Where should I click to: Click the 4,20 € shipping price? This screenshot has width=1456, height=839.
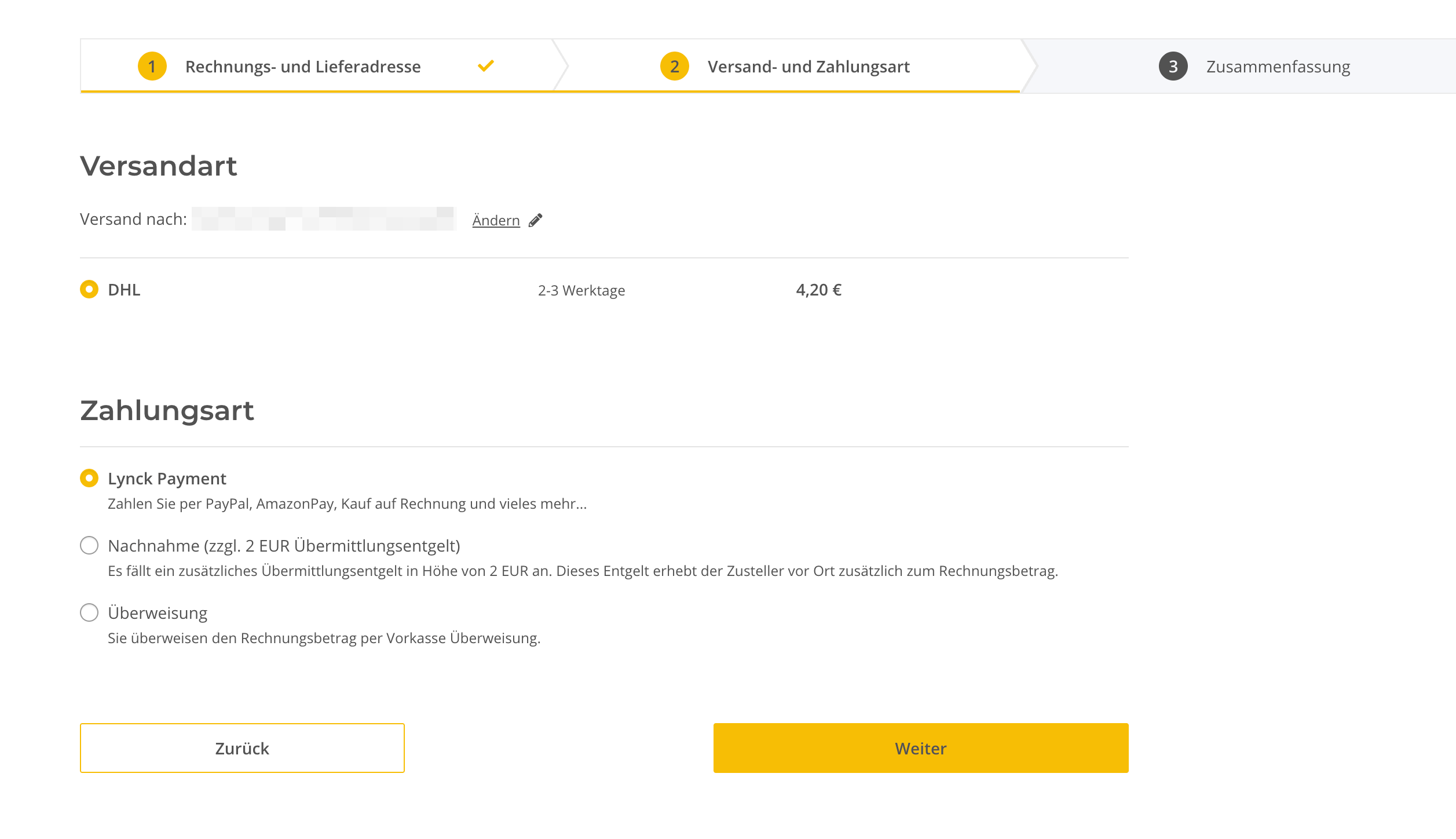pos(819,290)
